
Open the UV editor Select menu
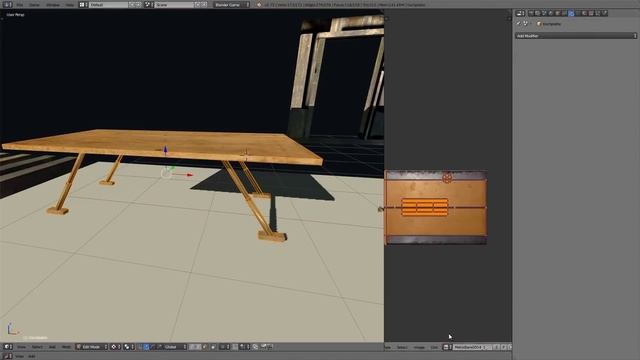[x=403, y=347]
